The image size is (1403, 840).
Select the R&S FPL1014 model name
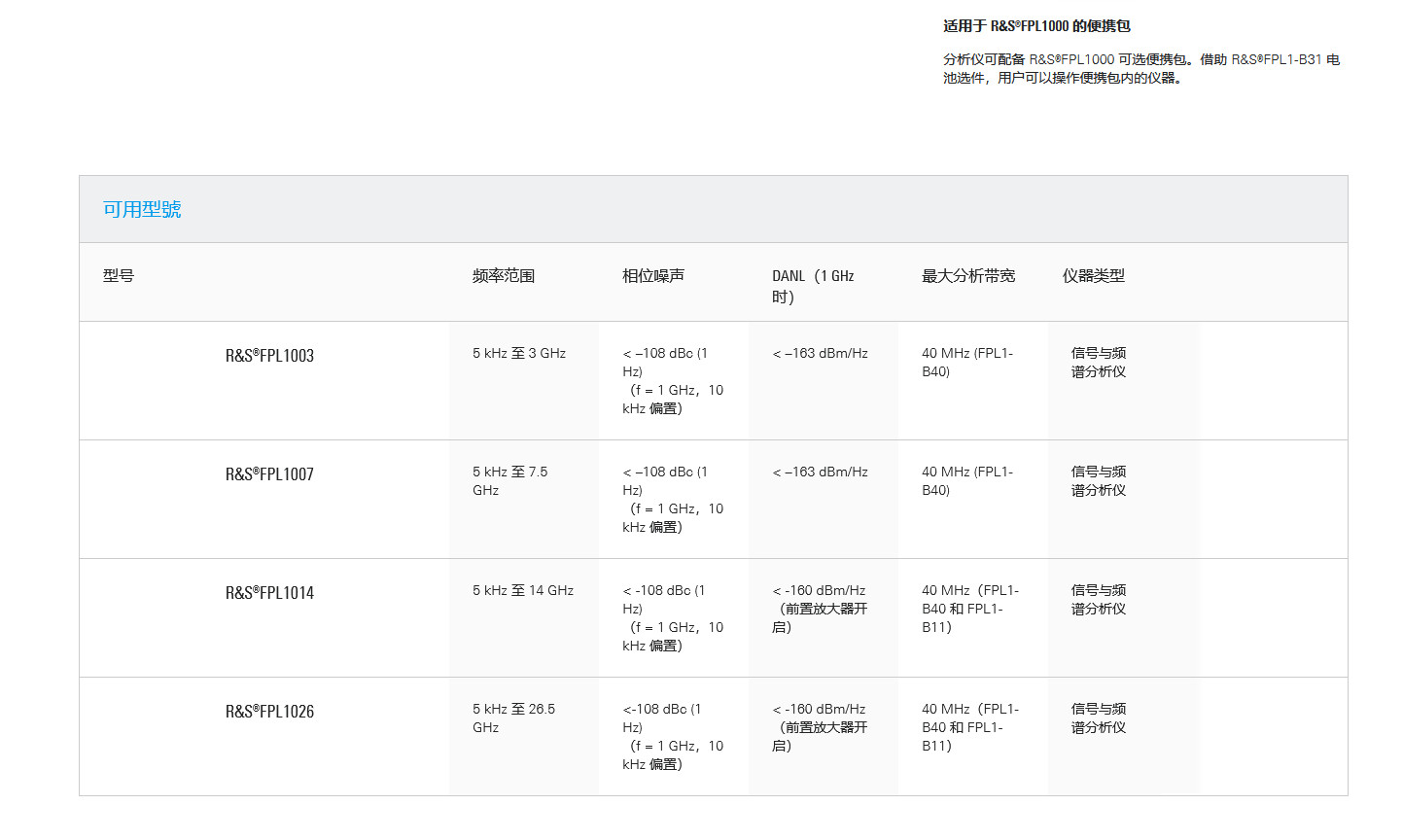point(269,593)
